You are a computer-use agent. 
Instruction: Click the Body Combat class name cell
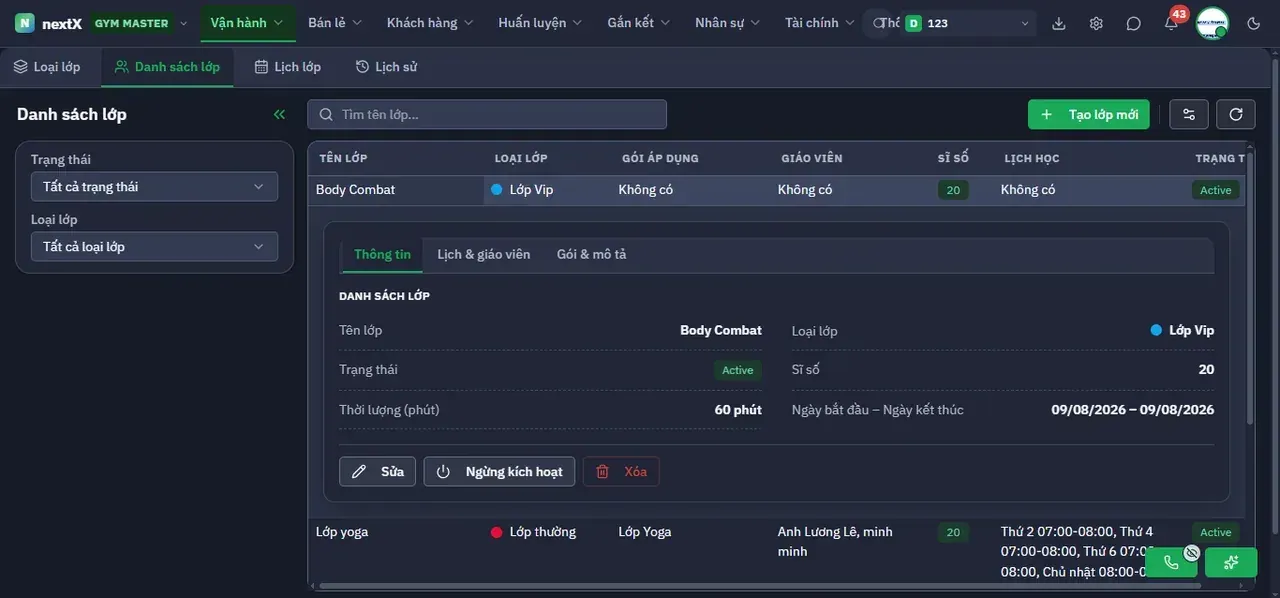pyautogui.click(x=356, y=190)
